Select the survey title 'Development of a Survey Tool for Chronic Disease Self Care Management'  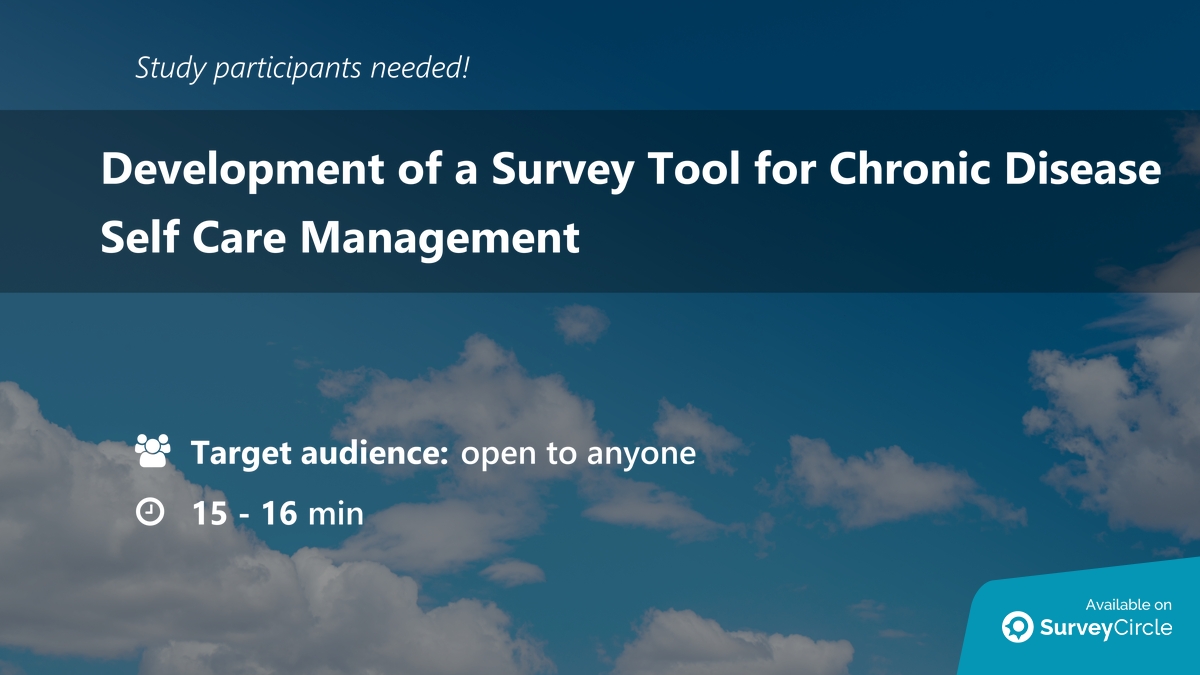point(631,204)
